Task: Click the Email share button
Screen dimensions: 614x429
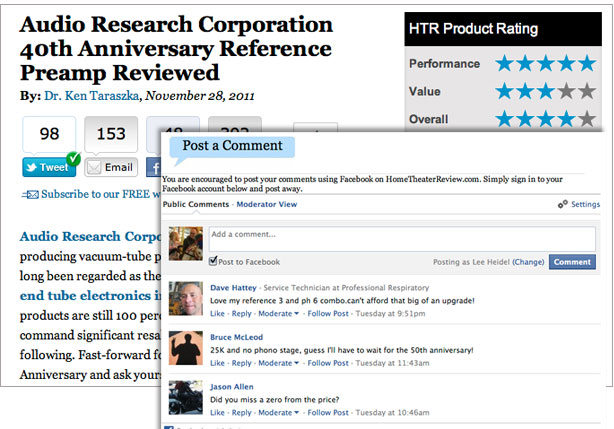Action: [x=111, y=168]
